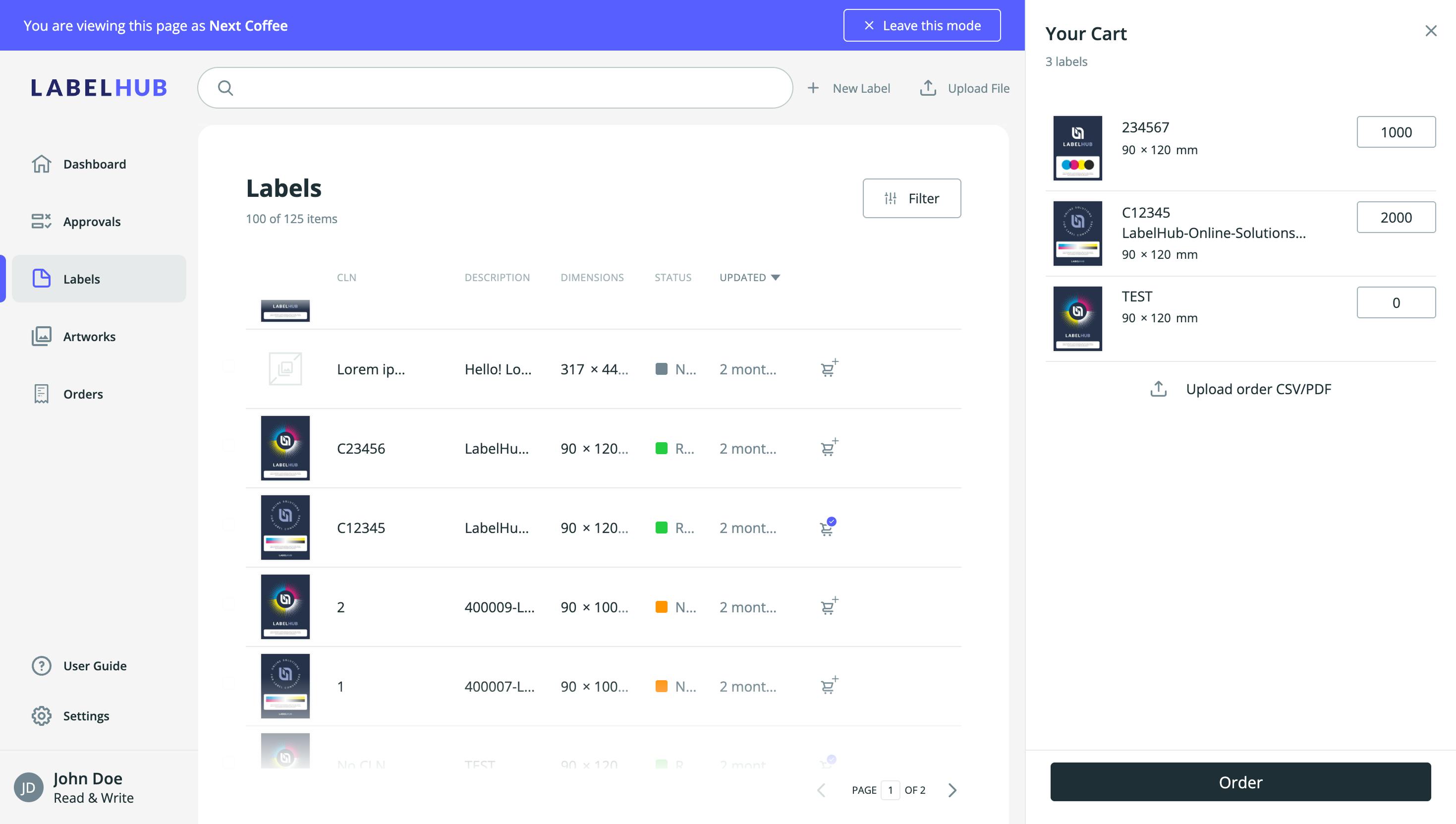Add the 400009-L... label to cart

click(x=828, y=607)
